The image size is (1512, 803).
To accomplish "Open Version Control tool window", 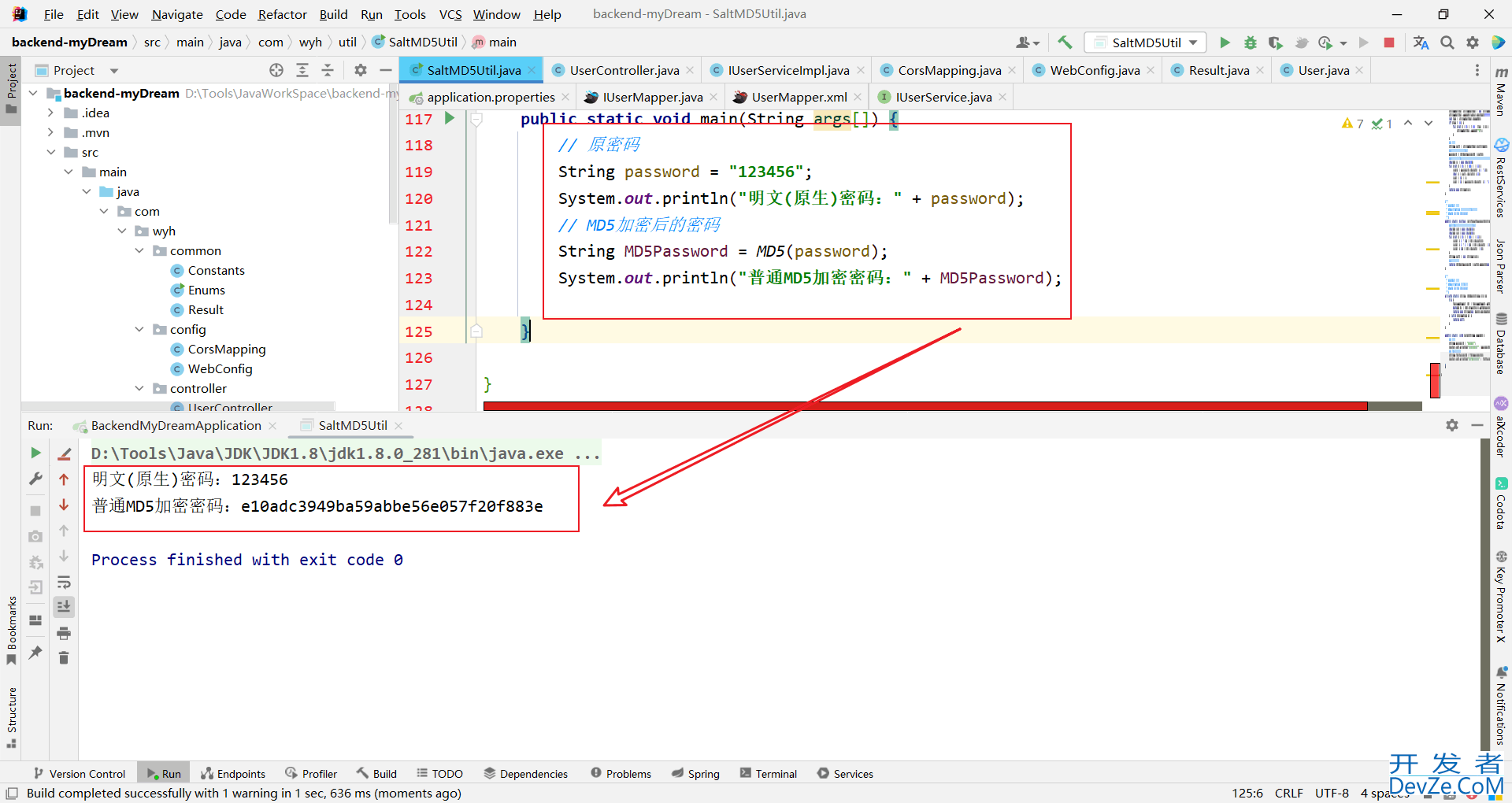I will (x=80, y=774).
